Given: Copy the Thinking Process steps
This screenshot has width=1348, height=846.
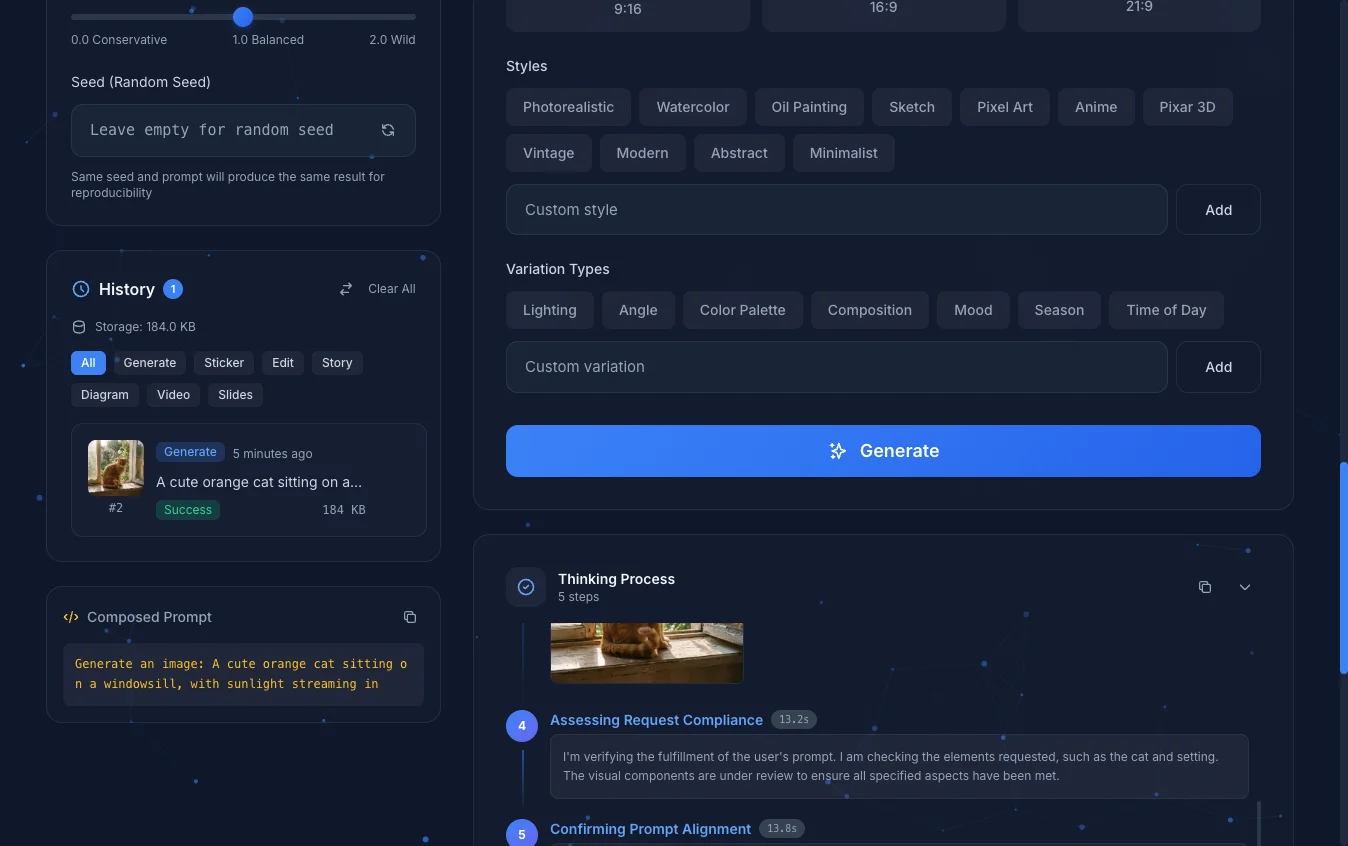Looking at the screenshot, I should click(1205, 587).
